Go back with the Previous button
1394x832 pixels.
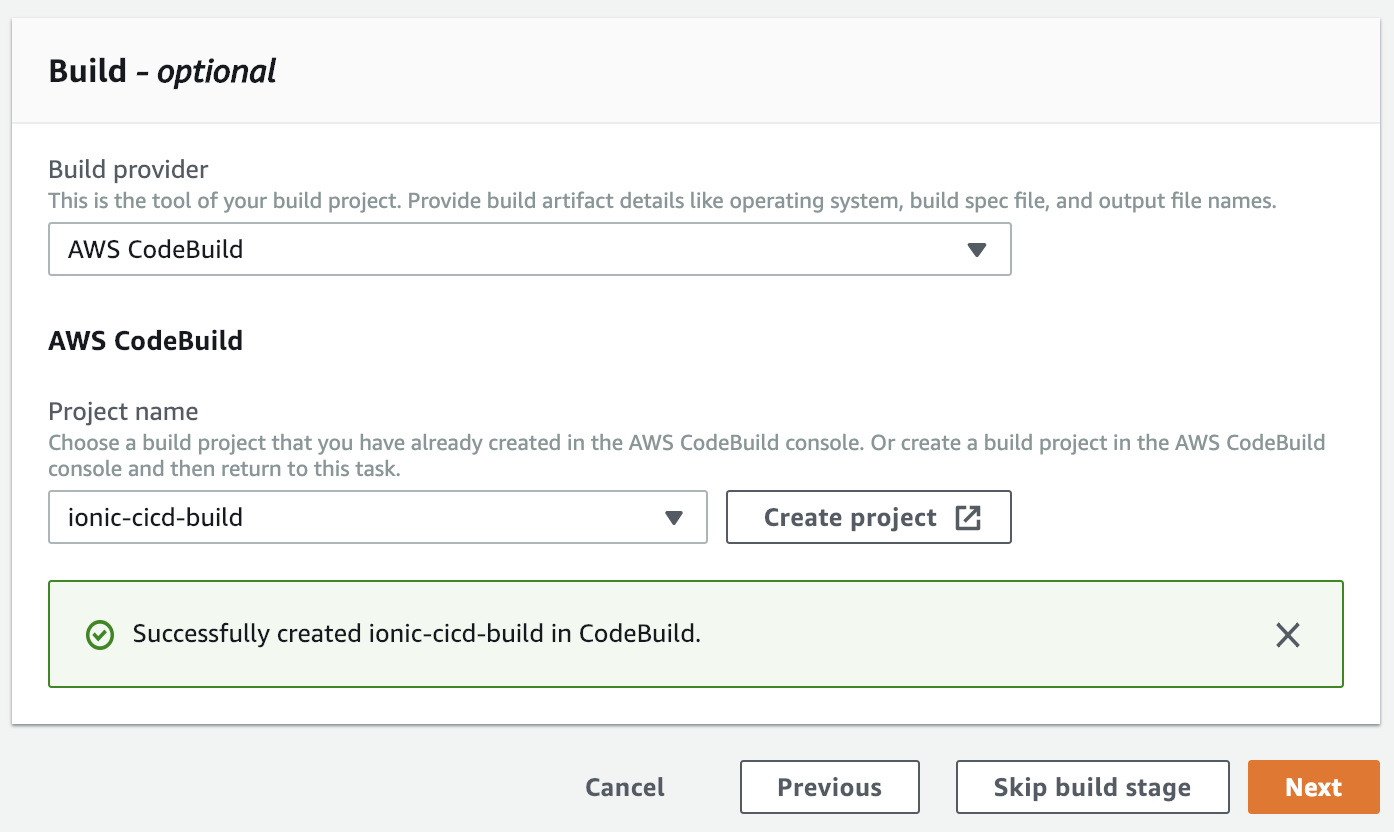tap(829, 787)
